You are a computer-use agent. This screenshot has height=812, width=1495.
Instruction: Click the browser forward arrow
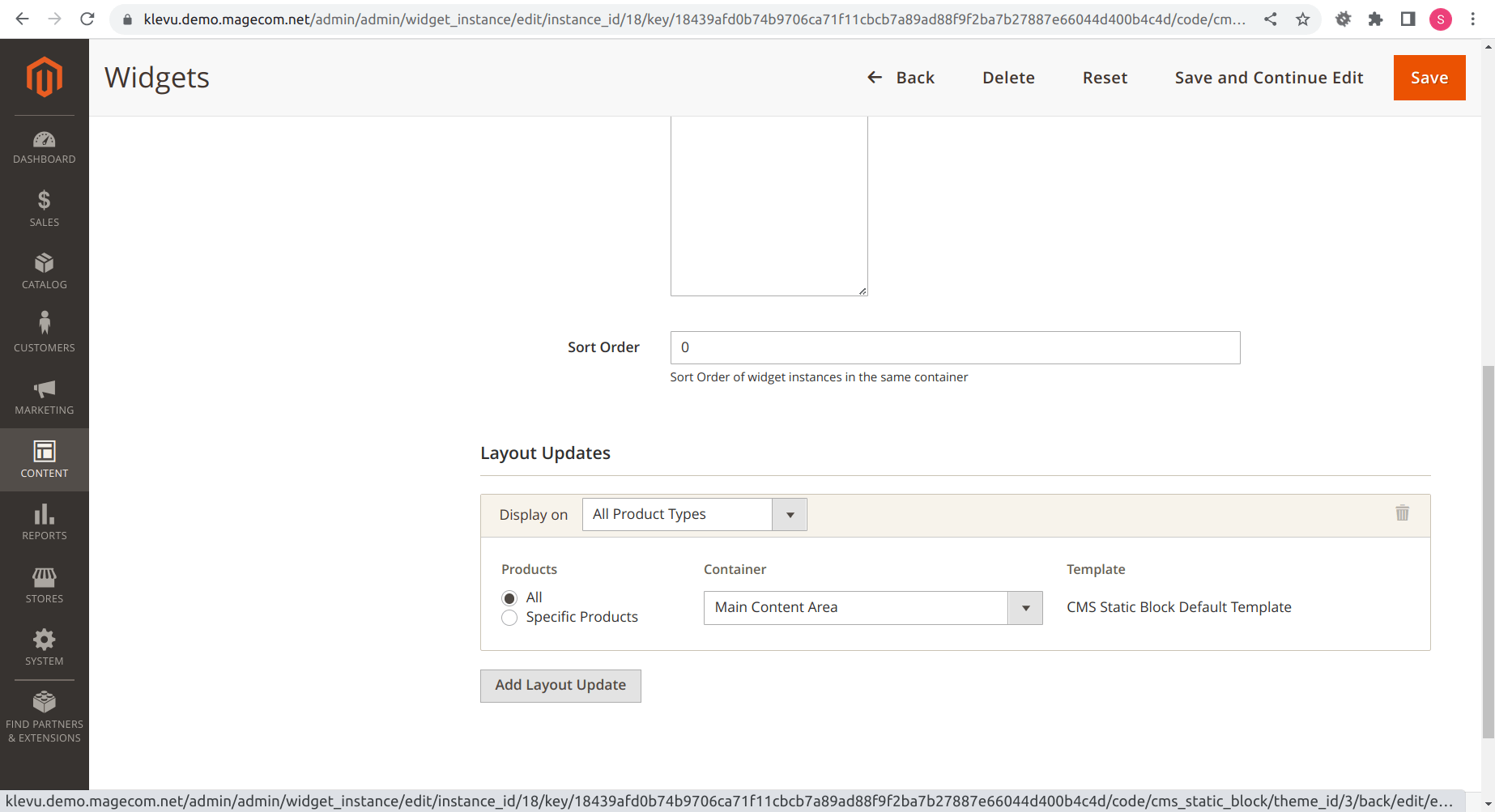54,19
